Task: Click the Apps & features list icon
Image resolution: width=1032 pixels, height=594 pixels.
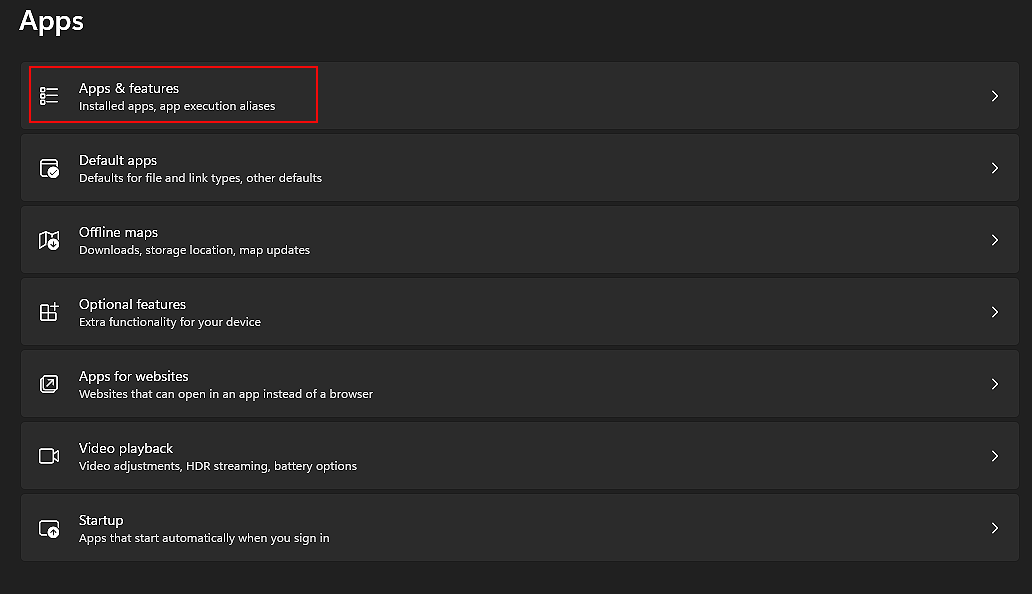Action: [x=49, y=95]
